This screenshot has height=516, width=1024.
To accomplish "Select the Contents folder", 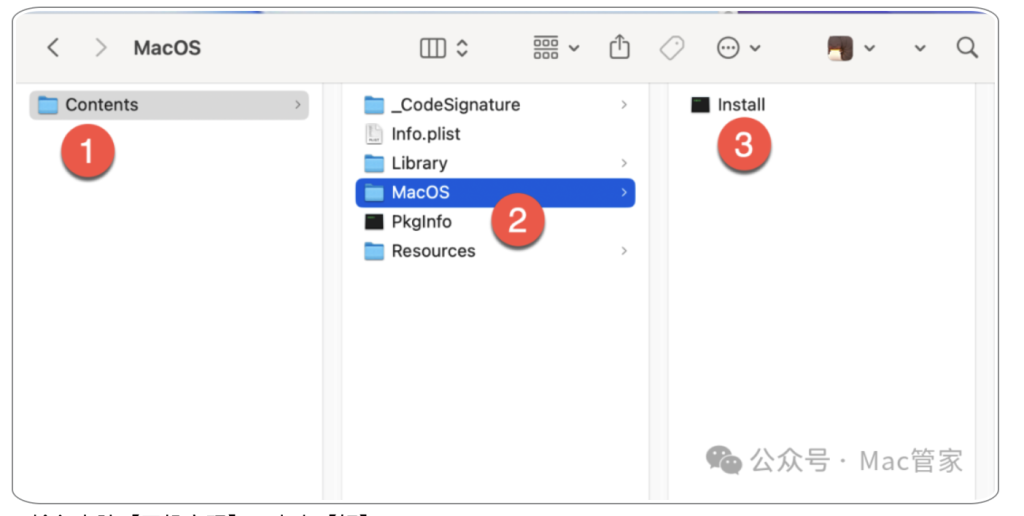I will point(101,105).
